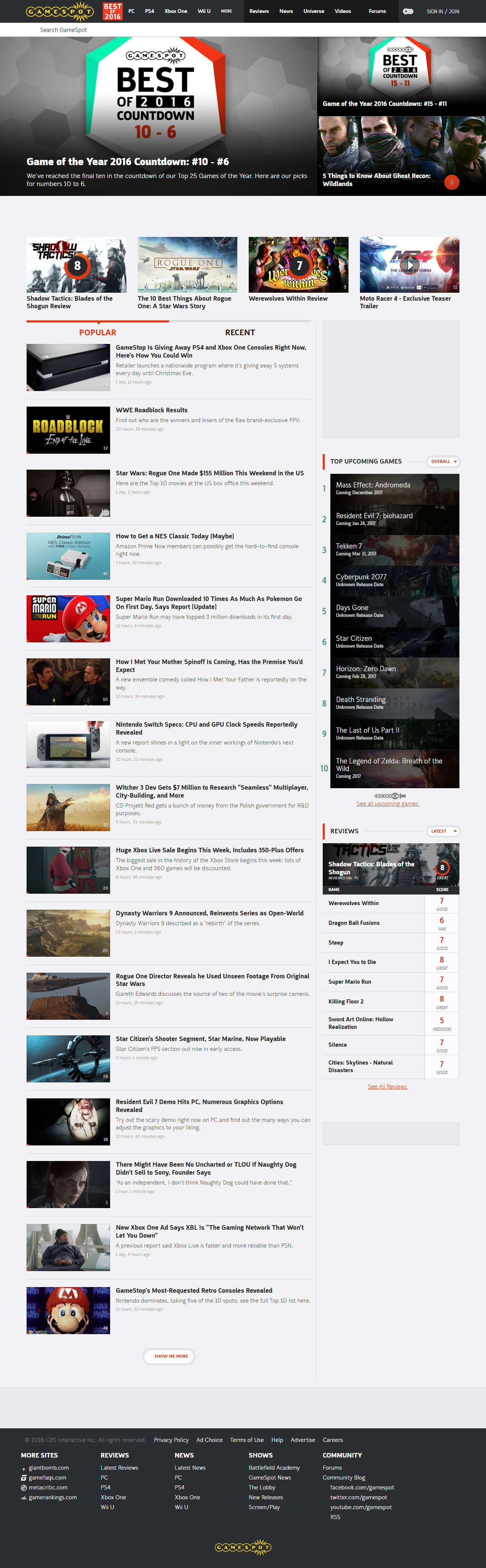Click the giantbomb.com footer icon
The image size is (486, 1568).
tap(24, 1469)
